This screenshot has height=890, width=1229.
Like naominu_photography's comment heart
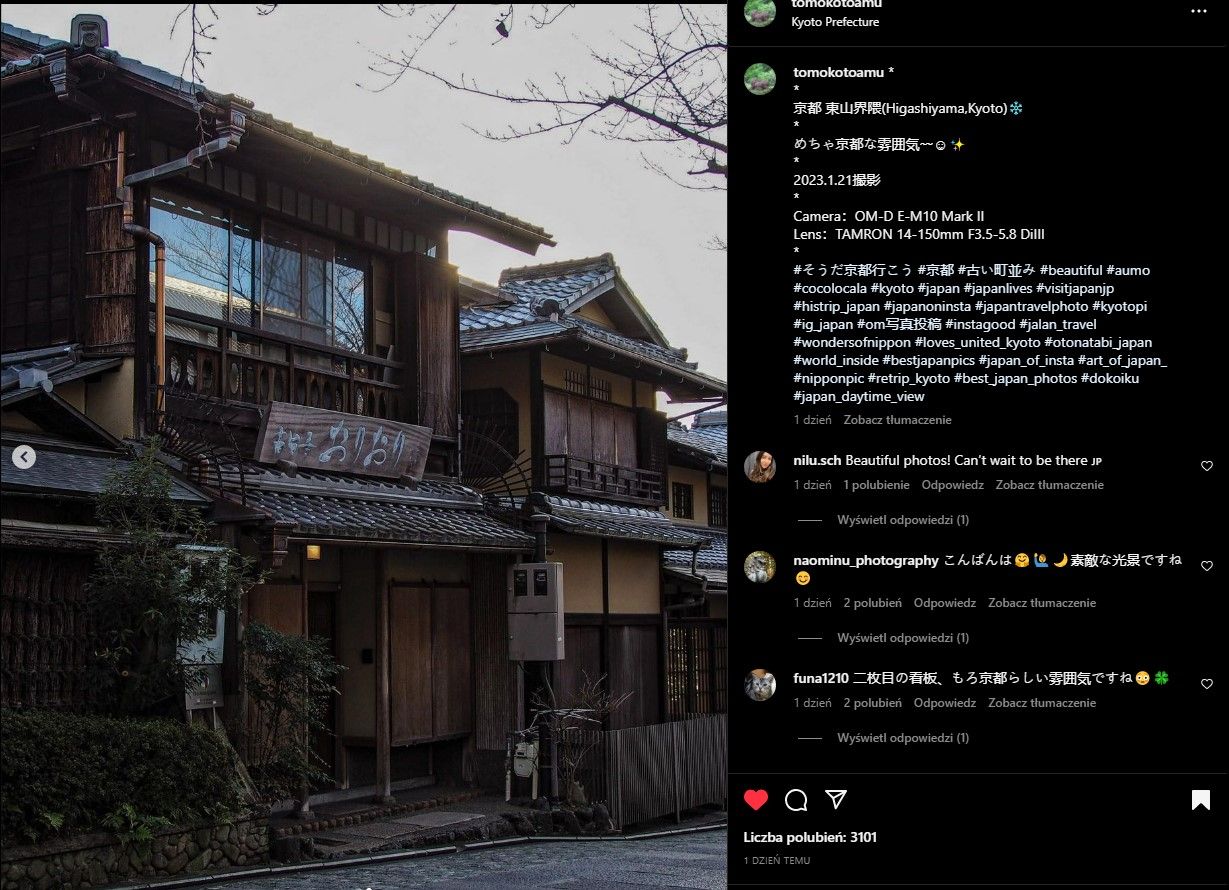tap(1207, 566)
